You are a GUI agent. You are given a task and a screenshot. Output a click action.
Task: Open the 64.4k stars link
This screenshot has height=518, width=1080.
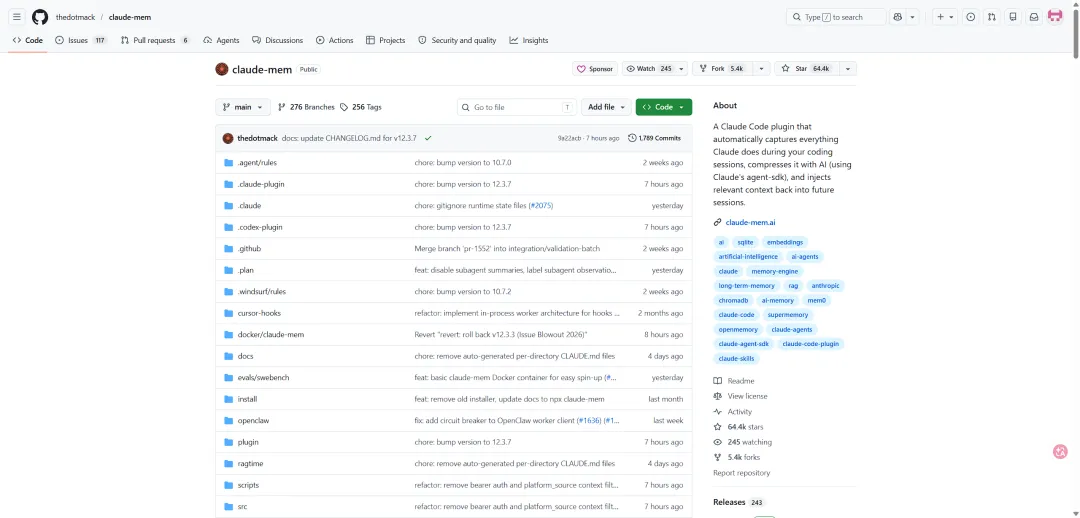point(738,427)
